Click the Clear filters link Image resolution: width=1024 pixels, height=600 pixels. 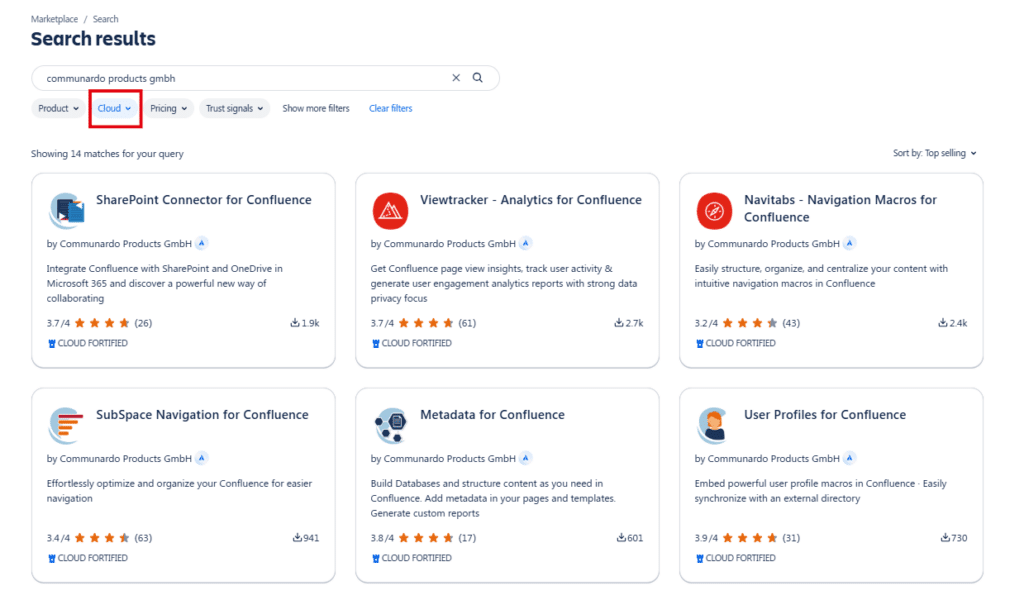pyautogui.click(x=391, y=108)
